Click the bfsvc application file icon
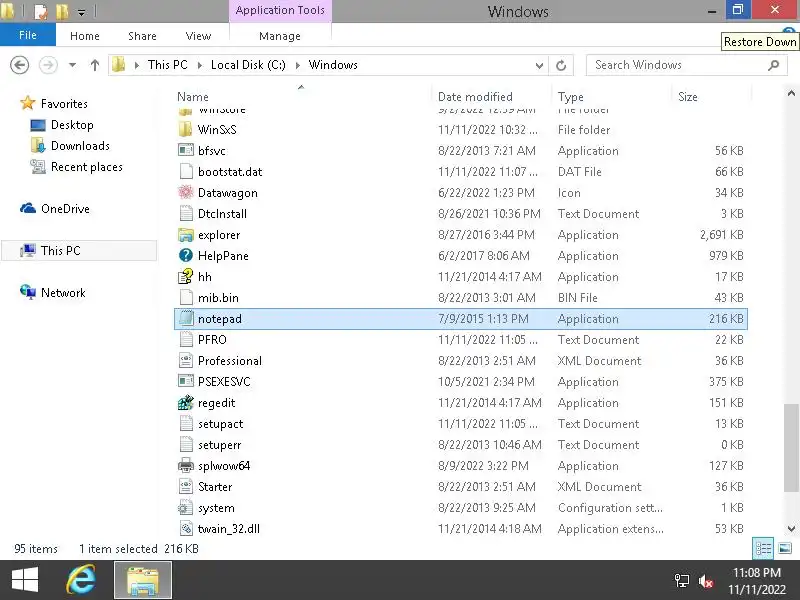Image resolution: width=800 pixels, height=600 pixels. point(186,151)
